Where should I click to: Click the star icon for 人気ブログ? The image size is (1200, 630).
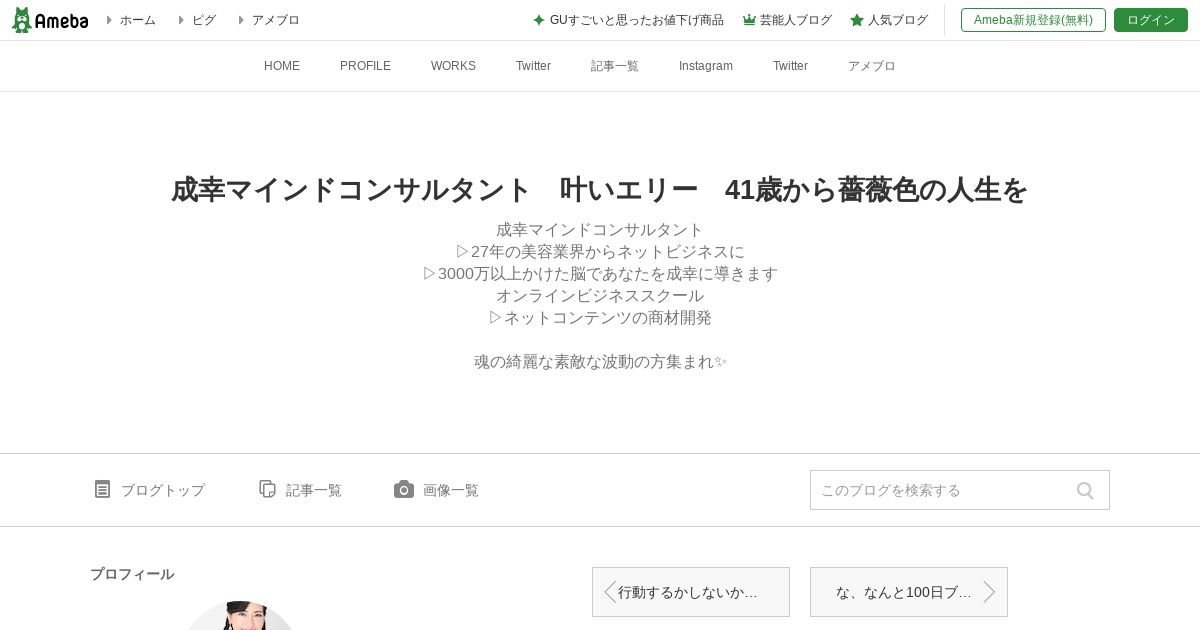click(x=857, y=20)
